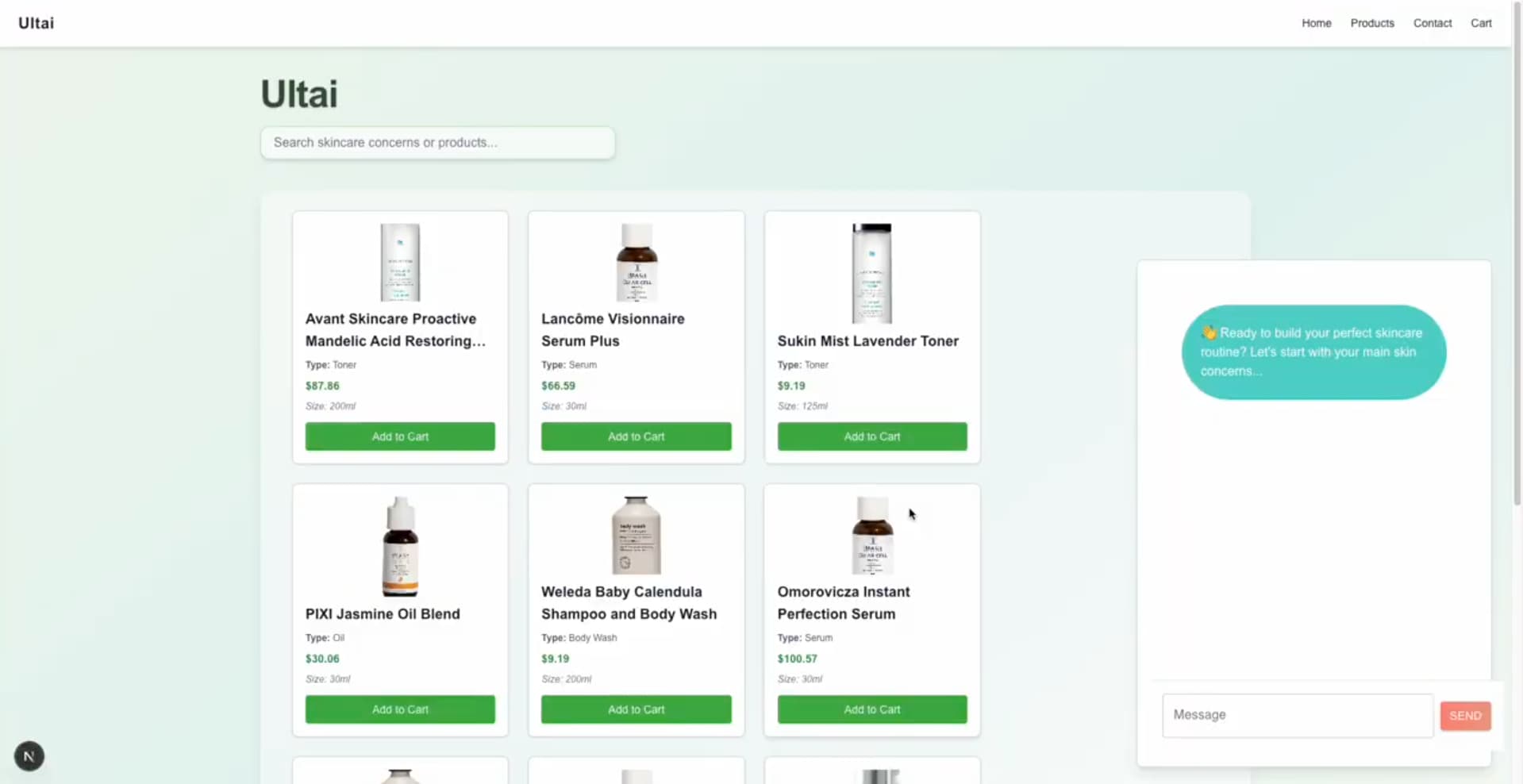The width and height of the screenshot is (1523, 784).
Task: Add Sukin Mist Lavender Toner to cart
Action: pyautogui.click(x=871, y=436)
